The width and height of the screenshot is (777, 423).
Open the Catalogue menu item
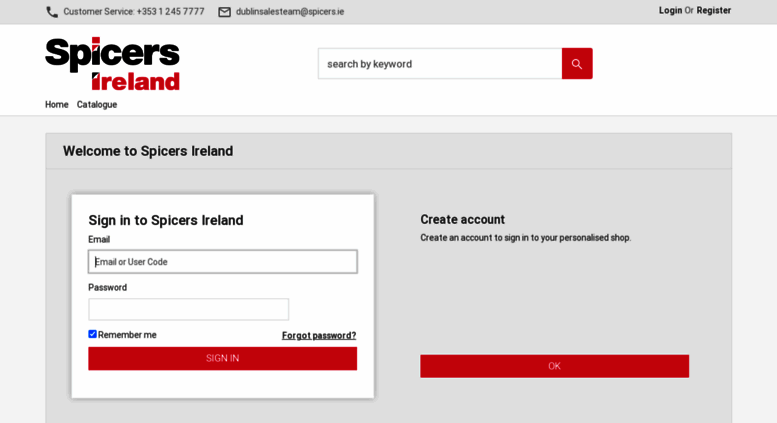pos(97,105)
